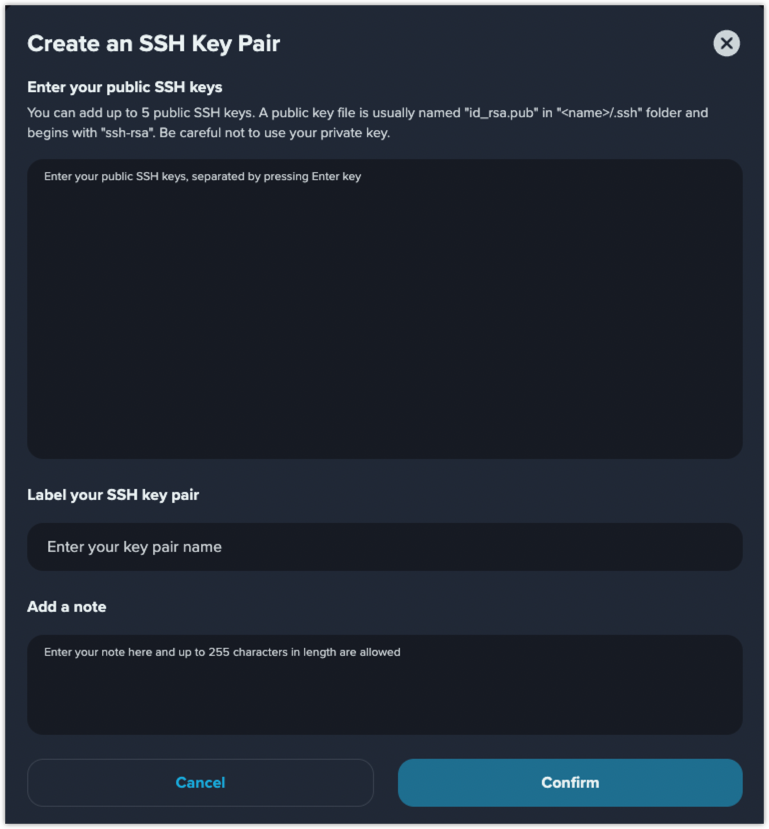Image resolution: width=769 pixels, height=829 pixels.
Task: Click 'You can add up to 5' text
Action: [88, 113]
